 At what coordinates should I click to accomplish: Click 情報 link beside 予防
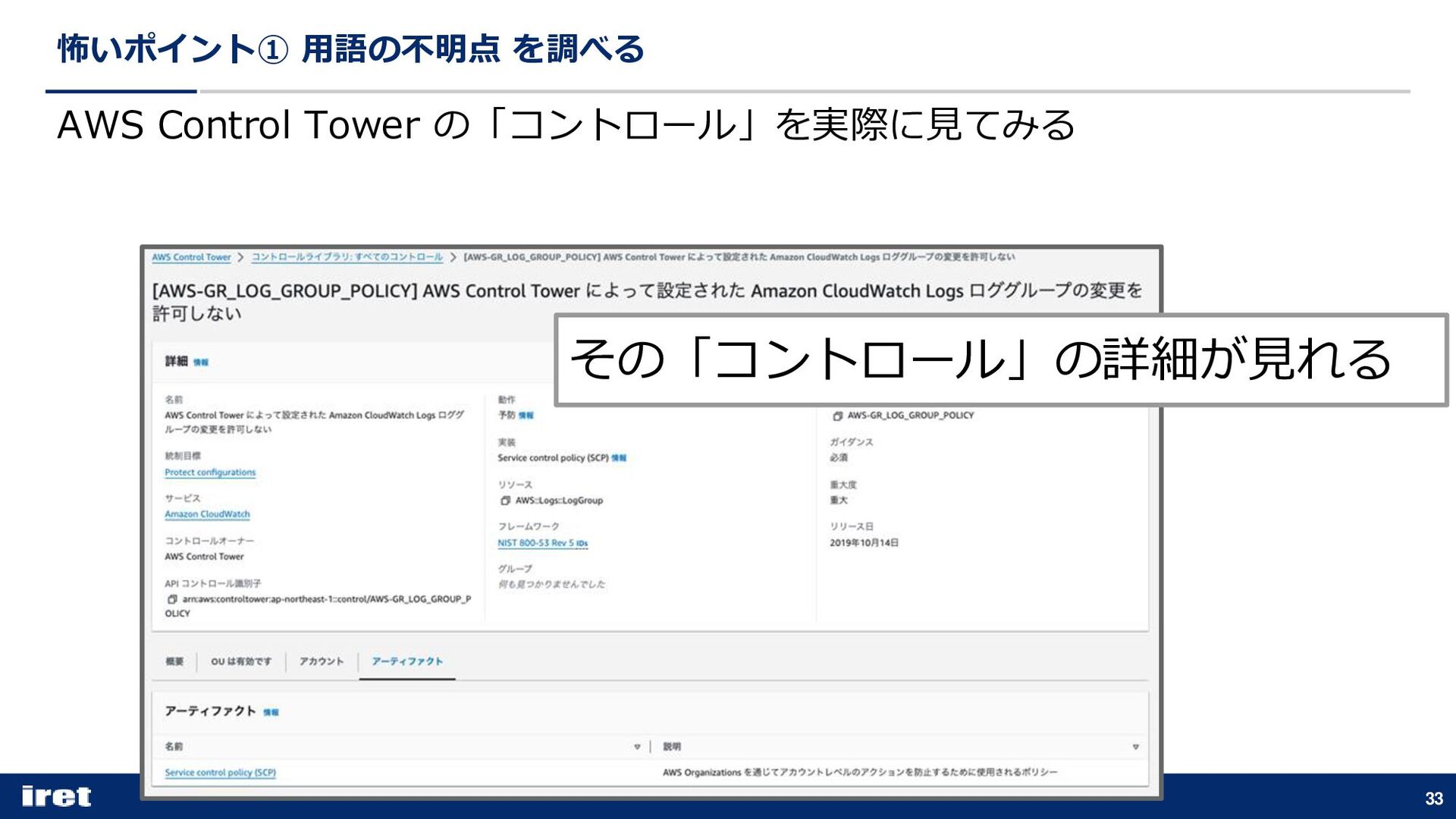[x=526, y=416]
